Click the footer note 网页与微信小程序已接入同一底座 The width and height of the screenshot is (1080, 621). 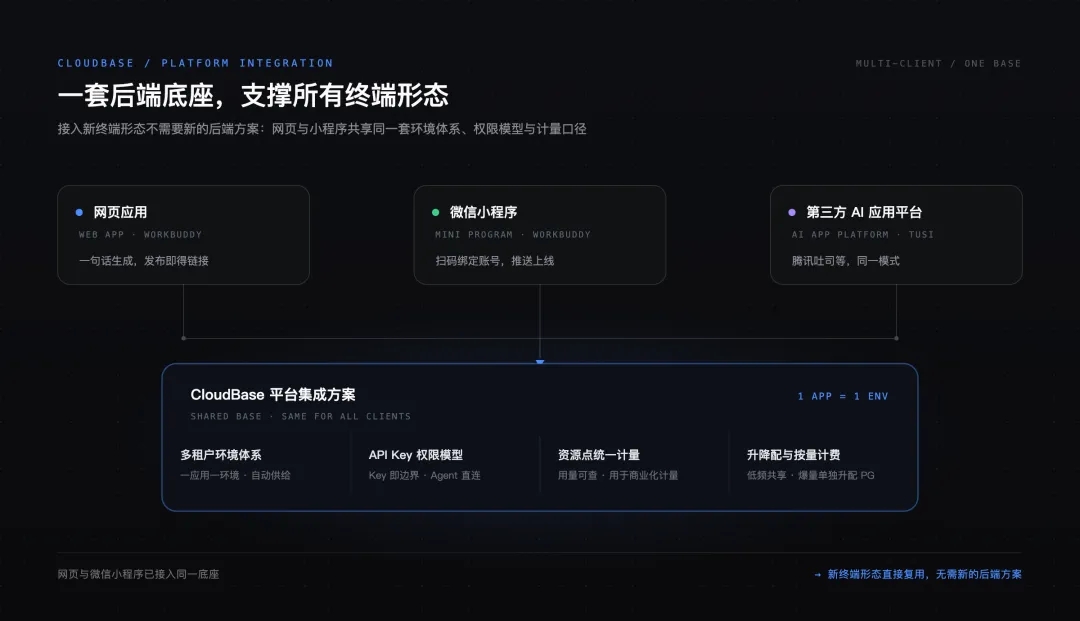click(x=138, y=574)
